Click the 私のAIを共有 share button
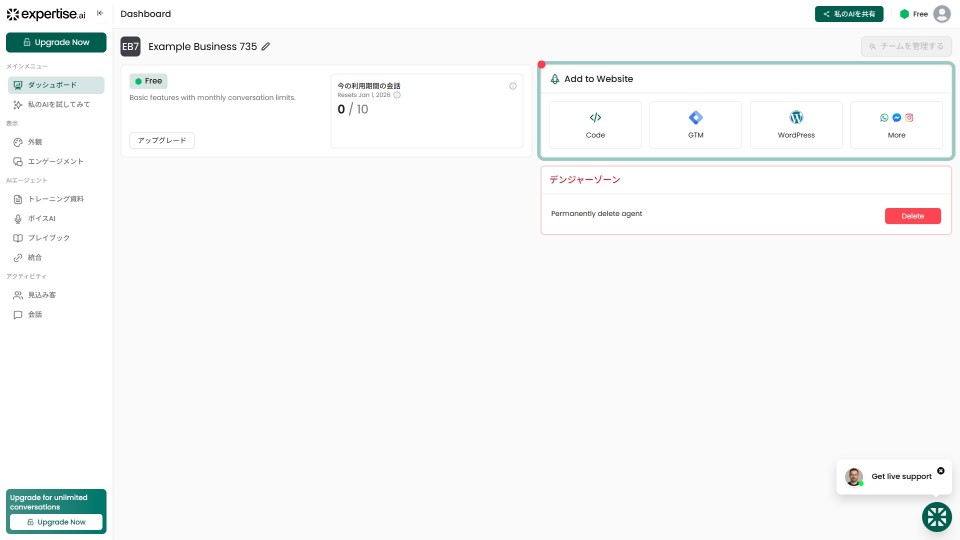960x540 pixels. coord(849,14)
